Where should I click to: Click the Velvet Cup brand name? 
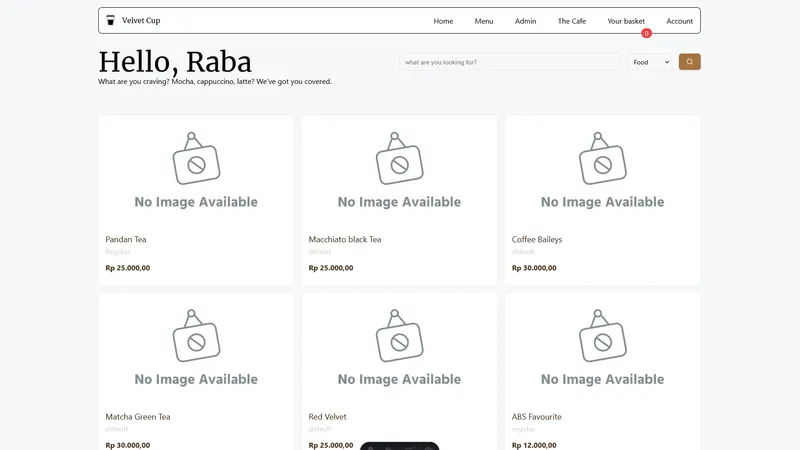[x=141, y=20]
